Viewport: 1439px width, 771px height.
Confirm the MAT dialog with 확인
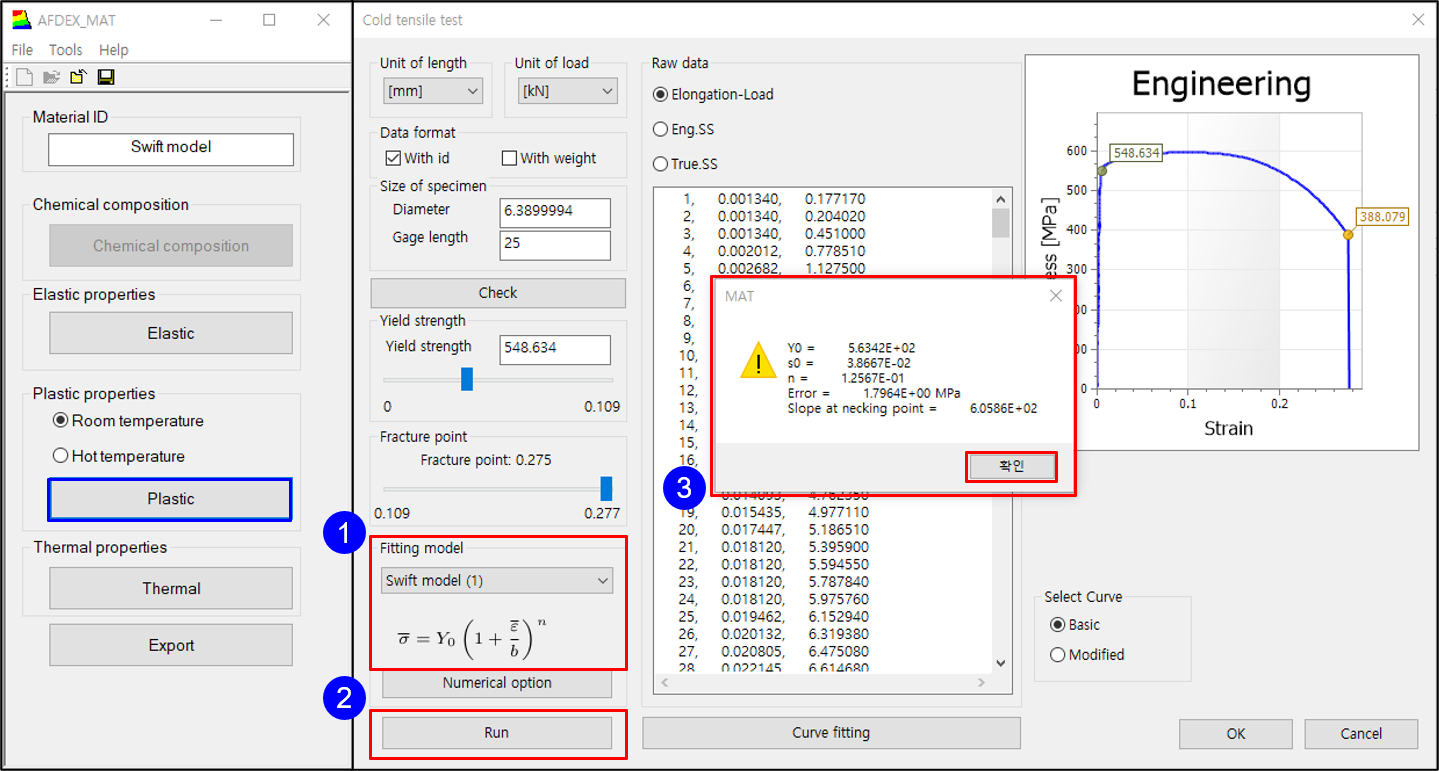pyautogui.click(x=1011, y=467)
